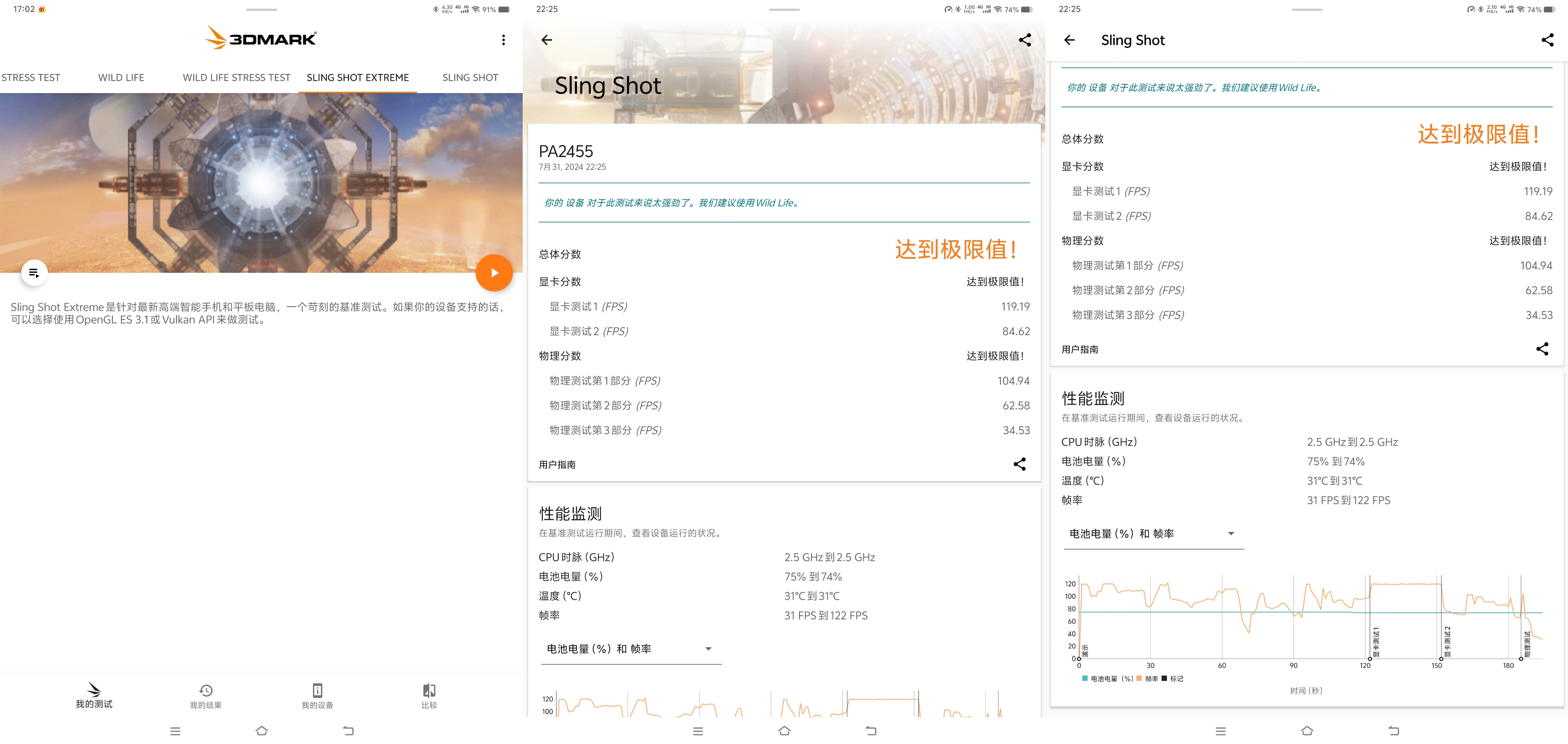
Task: Expand 电池电量 和 帧率 dropdown, right screen
Action: pos(1154,534)
